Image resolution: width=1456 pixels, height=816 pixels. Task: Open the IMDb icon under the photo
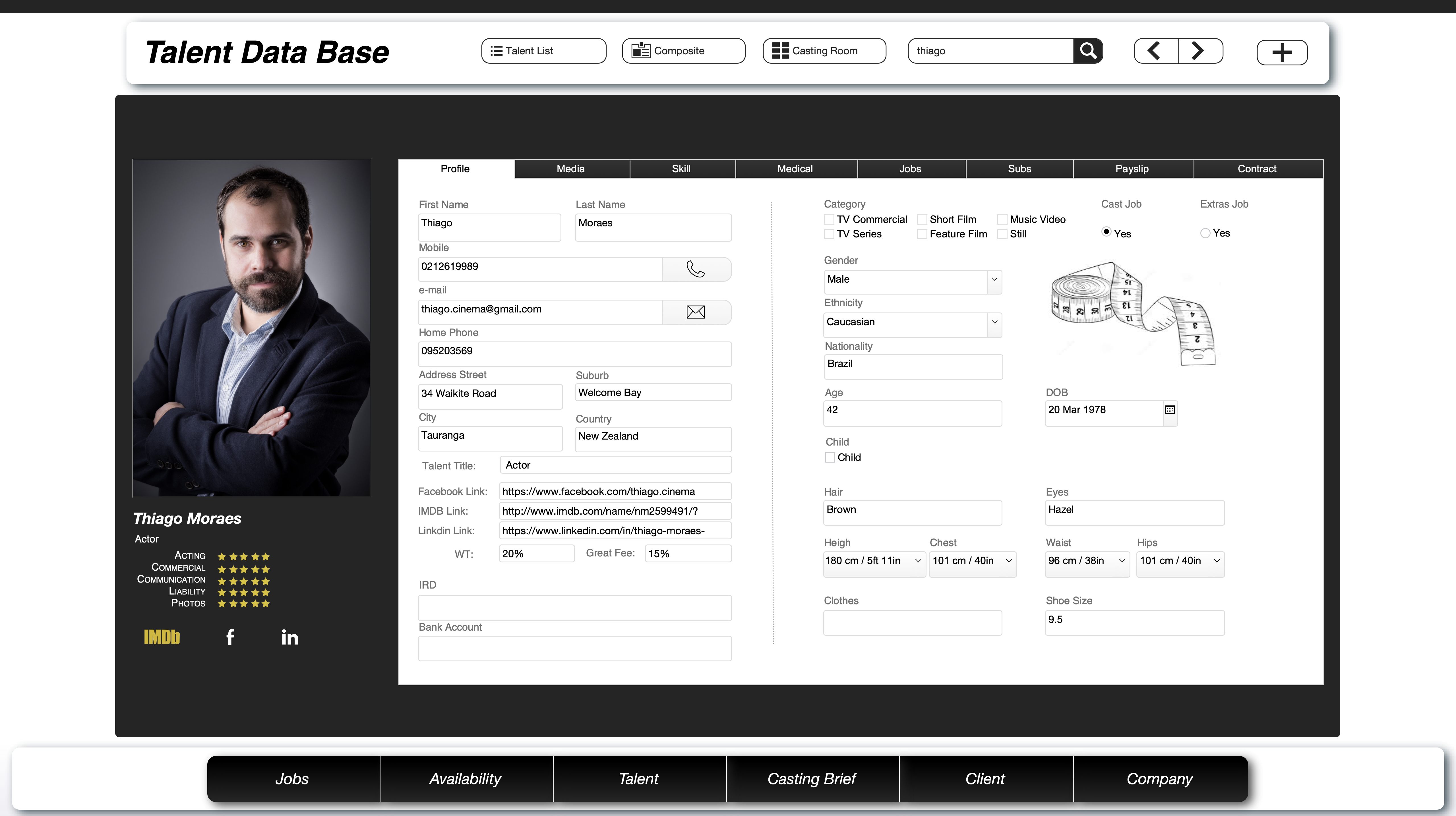(x=162, y=637)
